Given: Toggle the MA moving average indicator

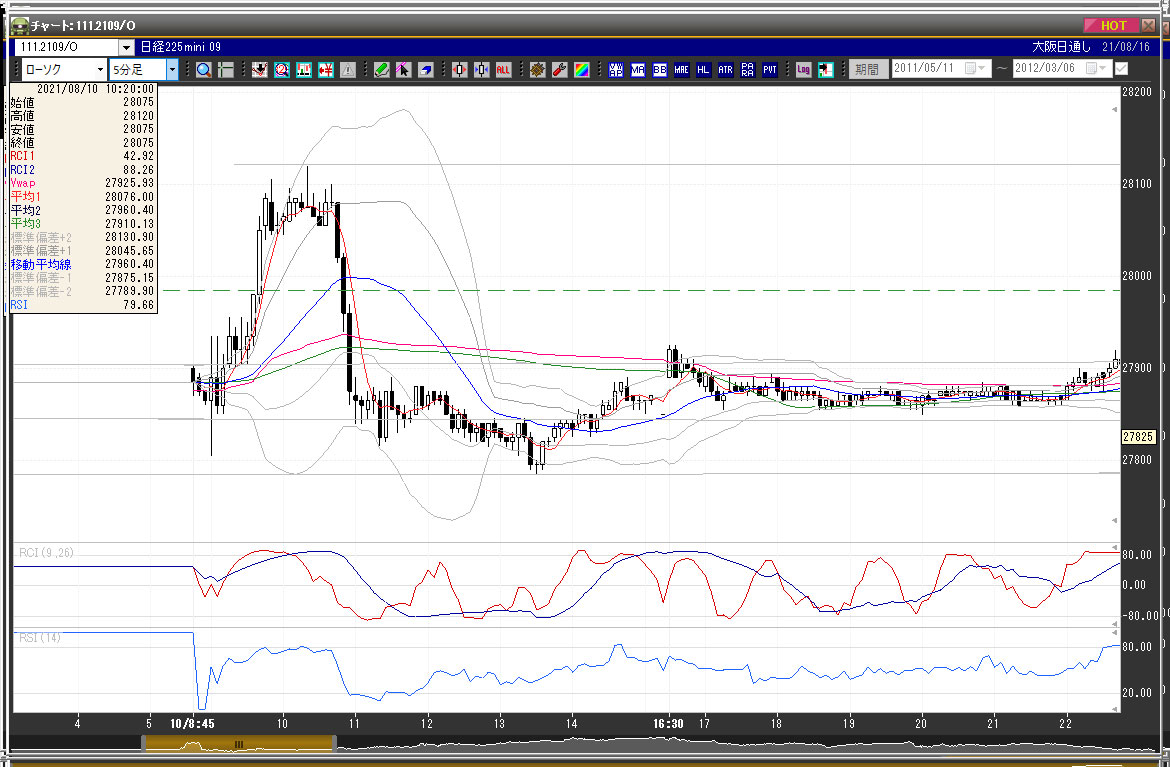Looking at the screenshot, I should pos(637,69).
